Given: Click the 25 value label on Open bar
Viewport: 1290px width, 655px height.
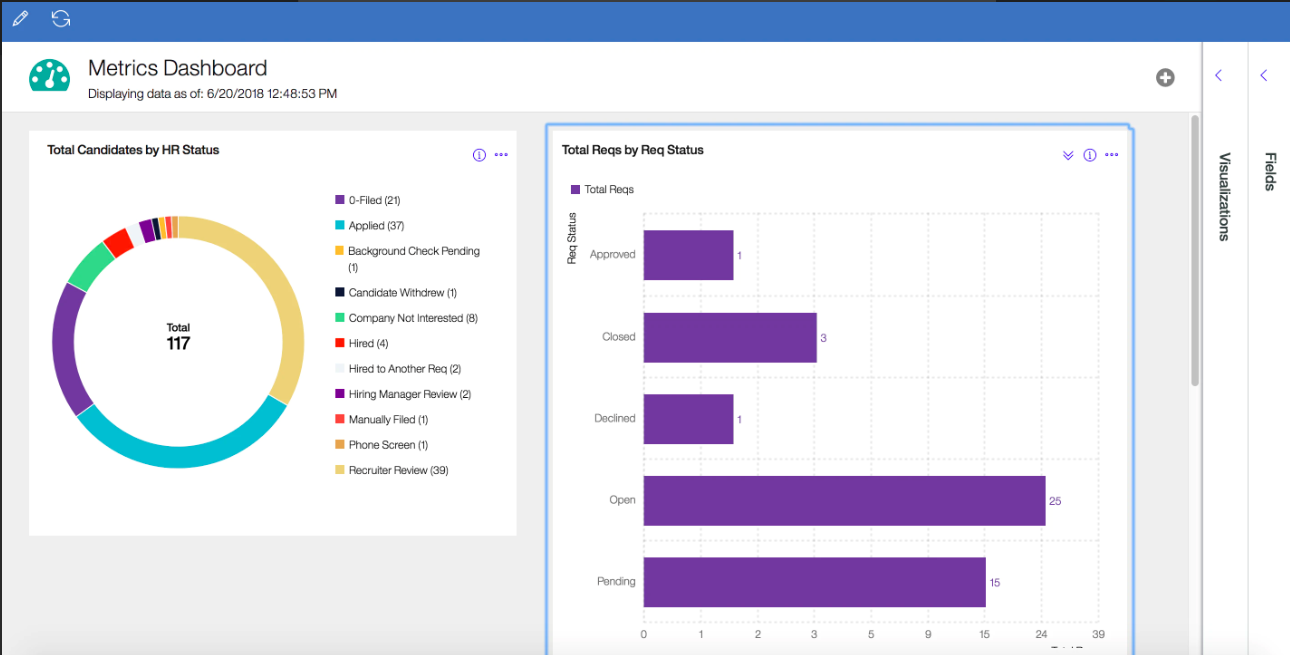Looking at the screenshot, I should [1055, 501].
